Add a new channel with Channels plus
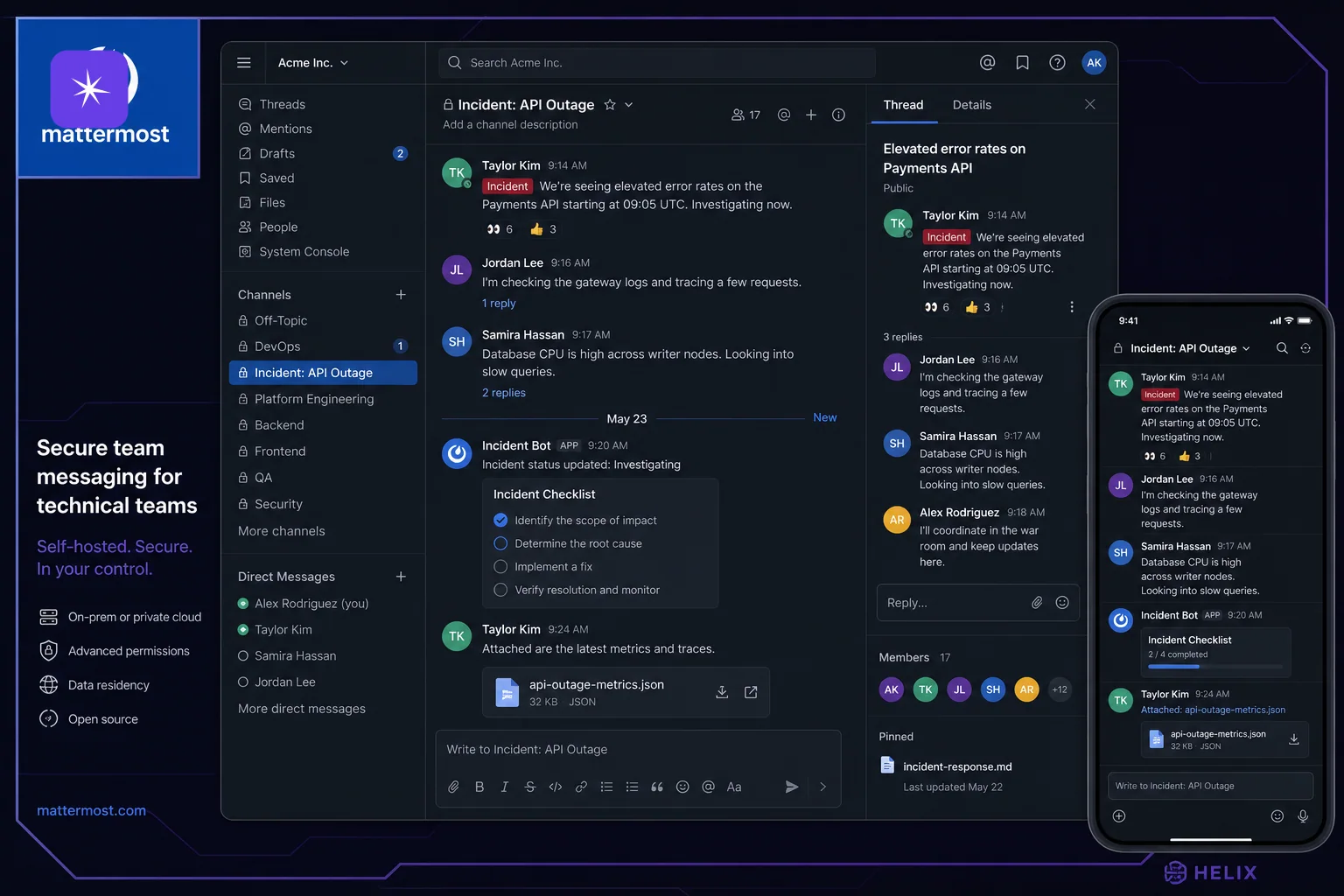Viewport: 1344px width, 896px height. pos(401,295)
